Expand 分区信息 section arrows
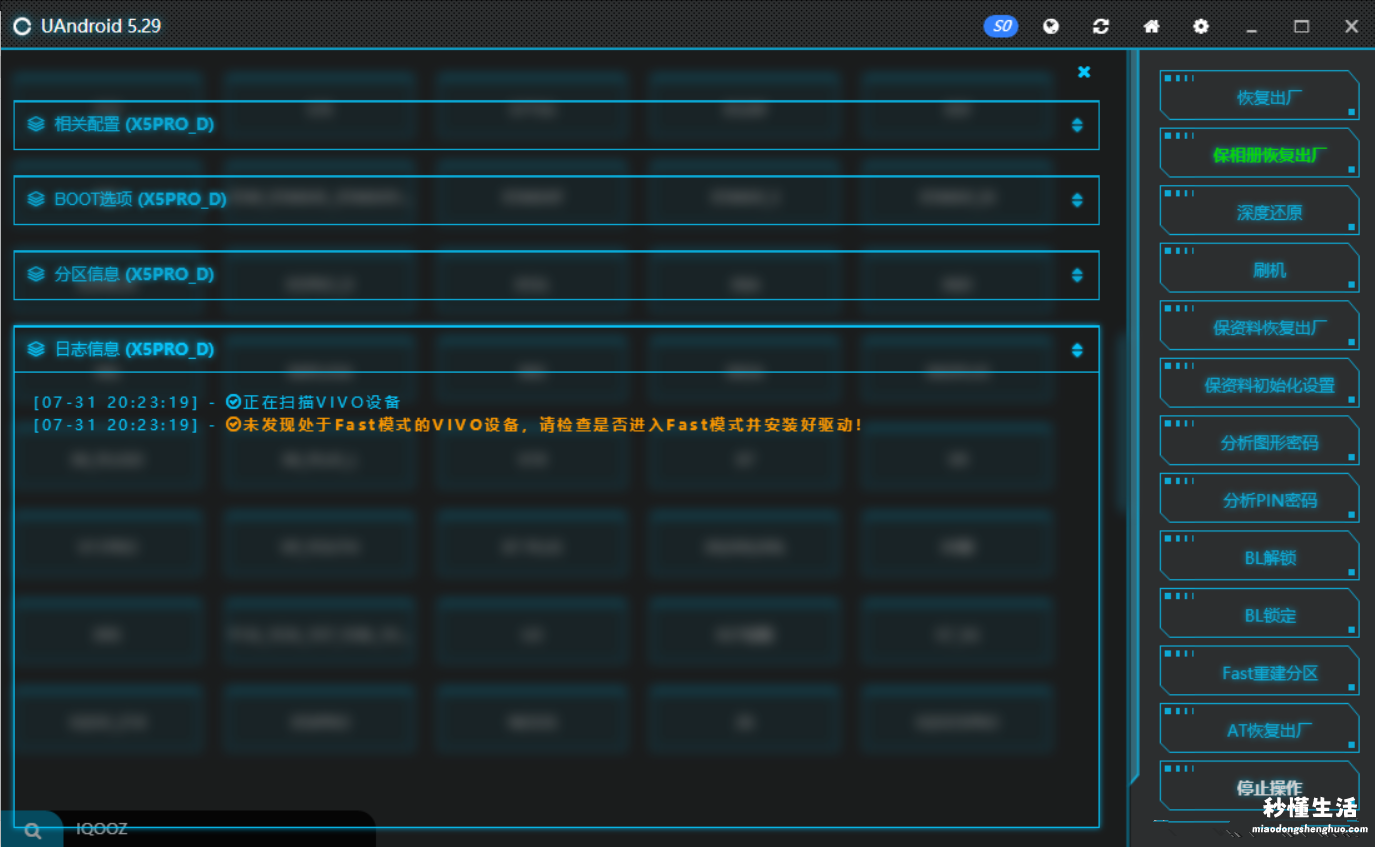The image size is (1375, 847). click(x=1077, y=275)
